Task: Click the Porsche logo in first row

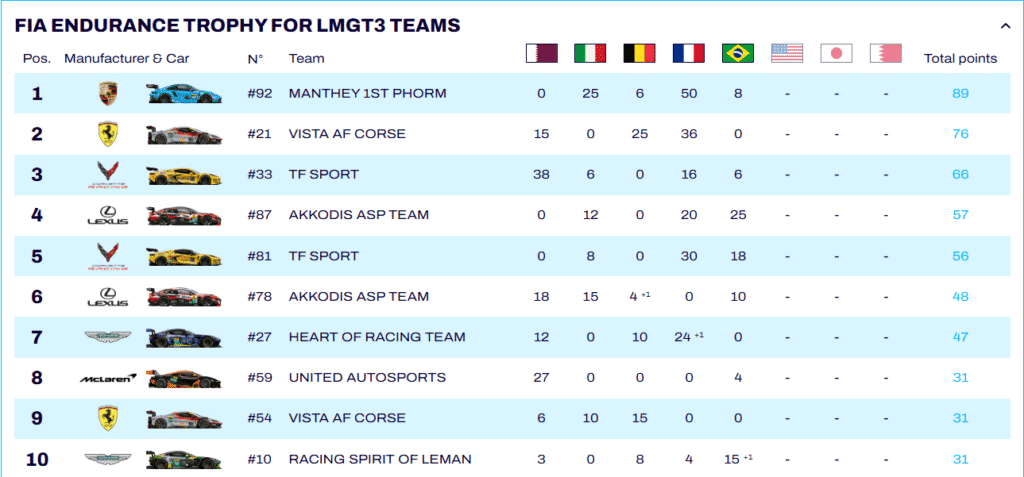Action: (x=107, y=94)
